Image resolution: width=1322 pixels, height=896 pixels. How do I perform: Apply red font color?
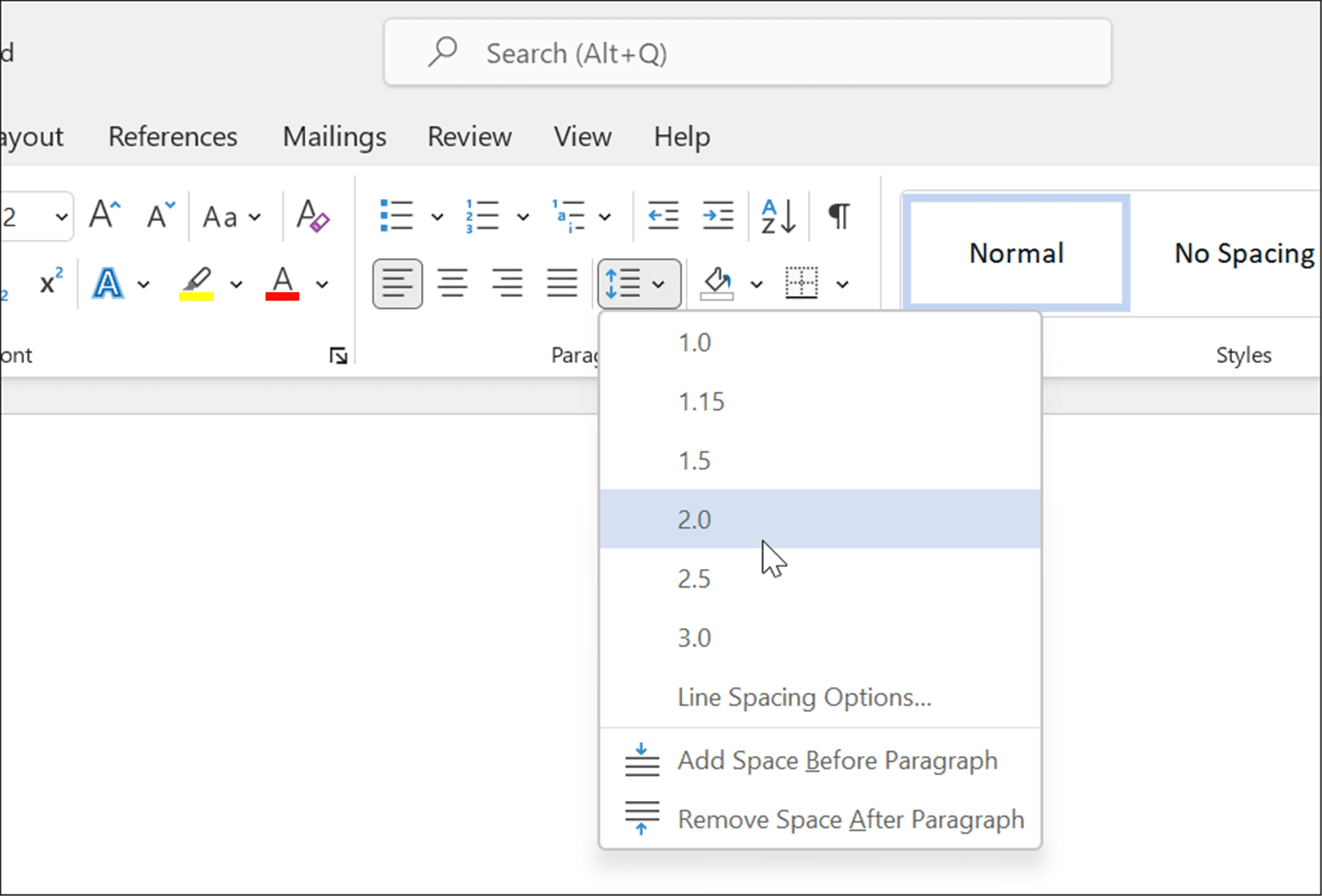point(282,284)
